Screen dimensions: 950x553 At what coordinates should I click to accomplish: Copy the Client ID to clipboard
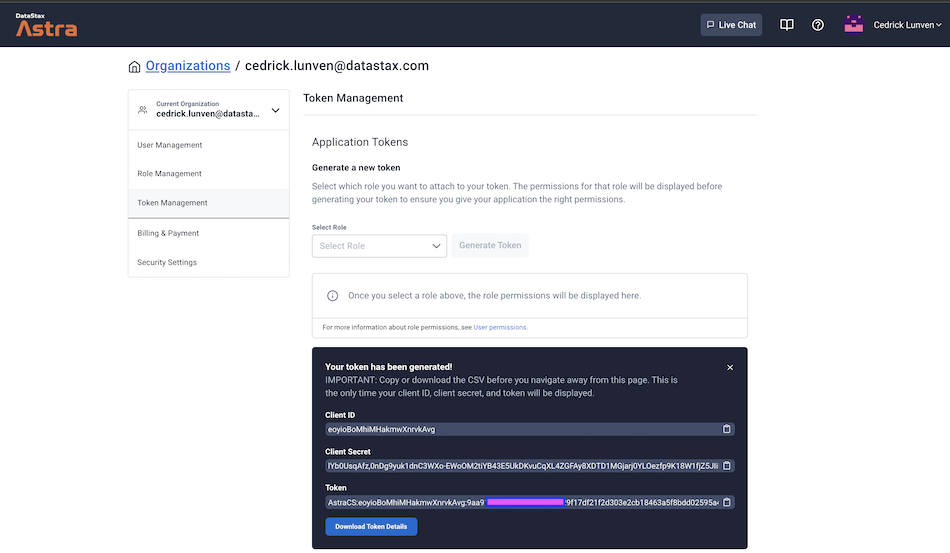tap(726, 429)
